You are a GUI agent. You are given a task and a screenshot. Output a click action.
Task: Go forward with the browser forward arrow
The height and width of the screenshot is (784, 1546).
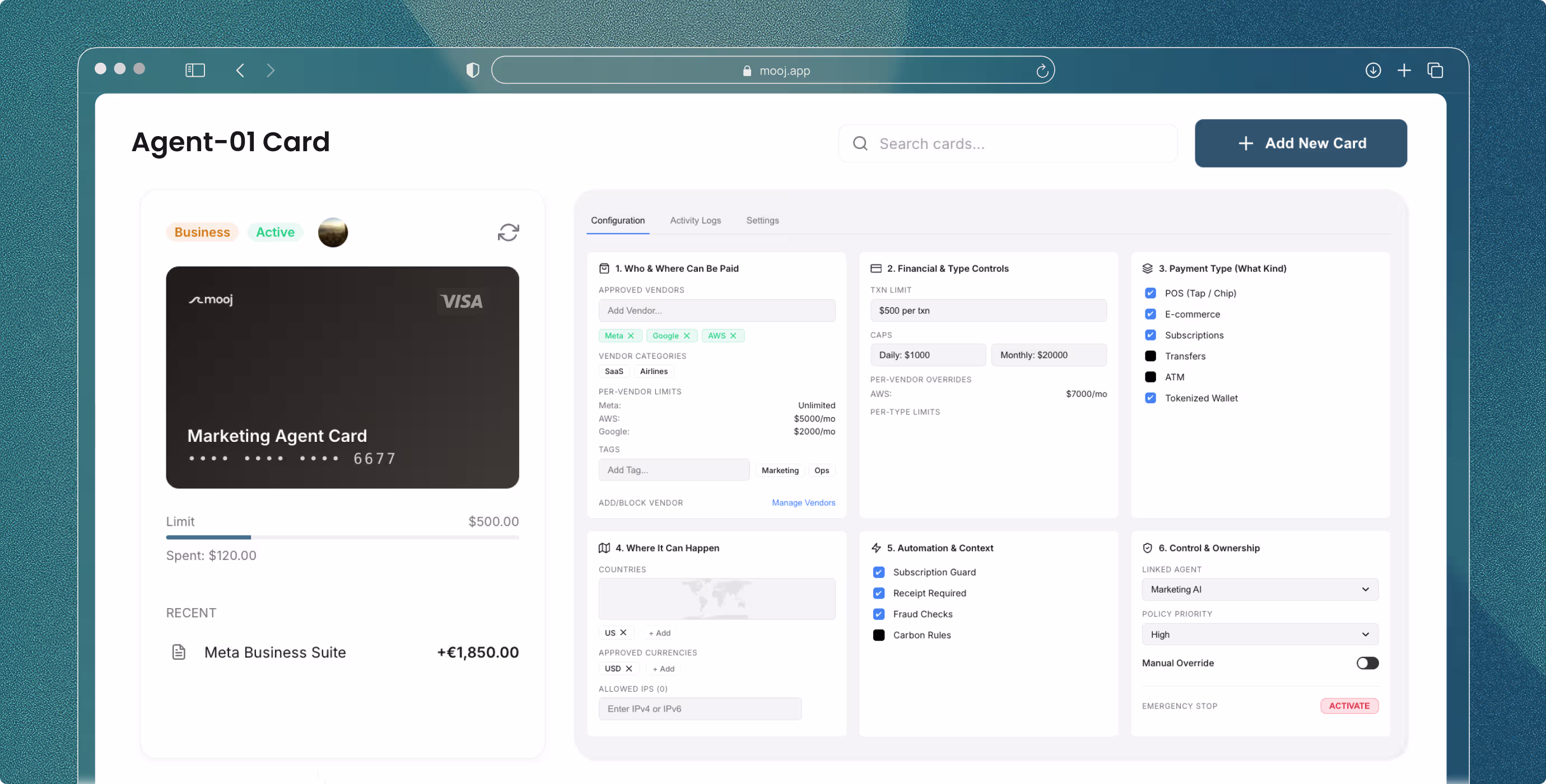[x=271, y=70]
